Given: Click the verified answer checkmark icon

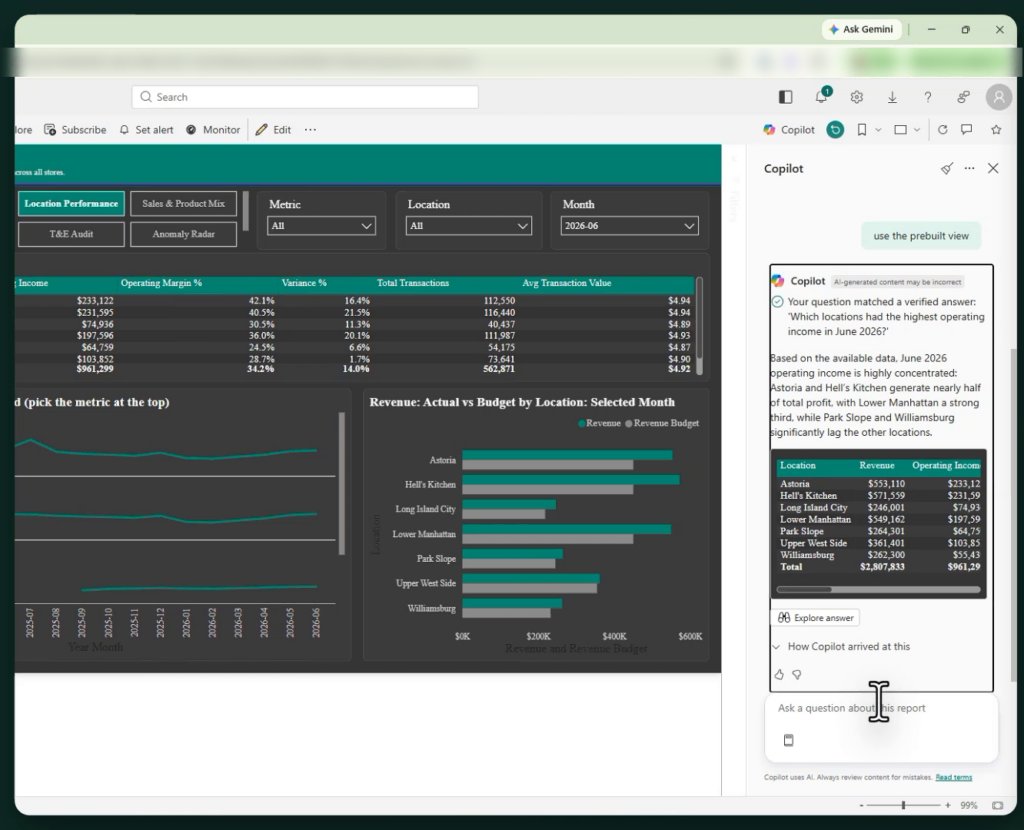Looking at the screenshot, I should (777, 302).
